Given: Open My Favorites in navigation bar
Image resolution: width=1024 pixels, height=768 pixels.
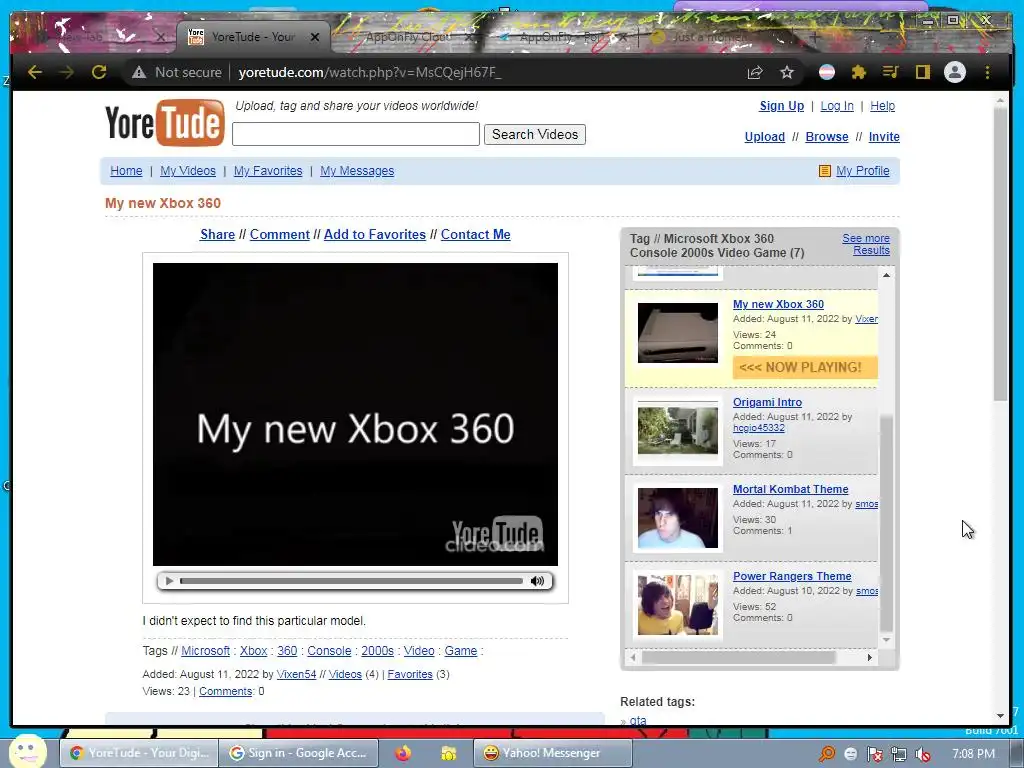Looking at the screenshot, I should 268,170.
